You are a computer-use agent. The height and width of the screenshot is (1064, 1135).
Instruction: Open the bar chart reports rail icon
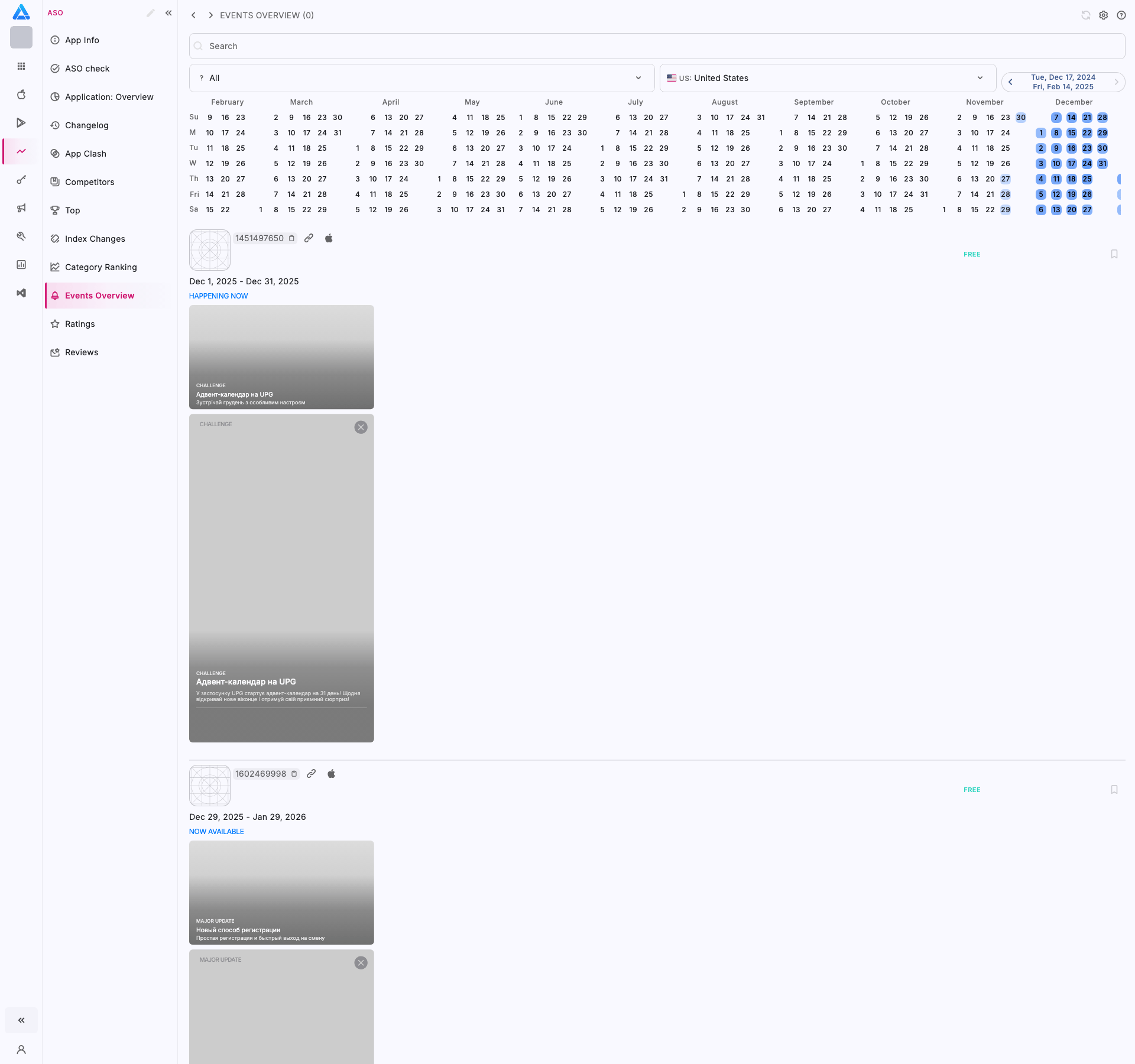coord(21,265)
